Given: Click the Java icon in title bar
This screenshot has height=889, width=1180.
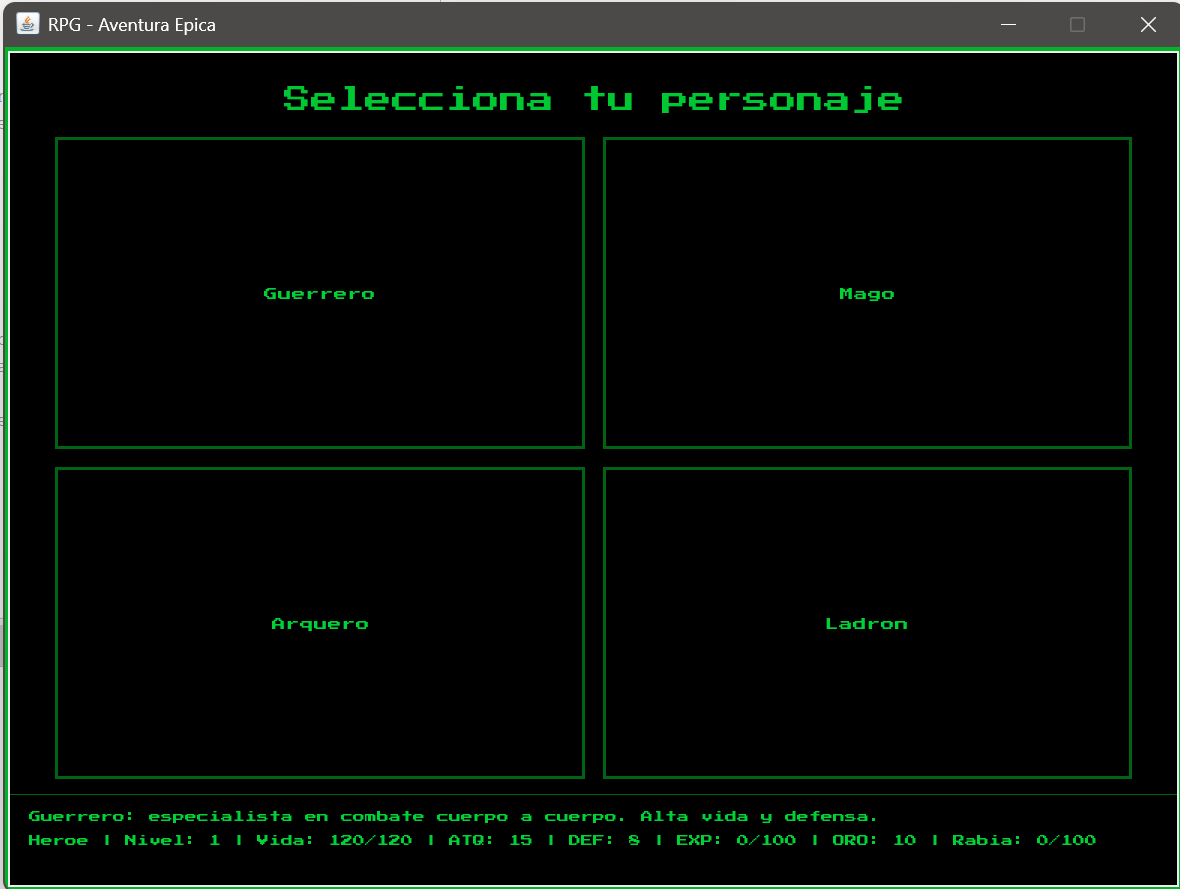Looking at the screenshot, I should [28, 24].
